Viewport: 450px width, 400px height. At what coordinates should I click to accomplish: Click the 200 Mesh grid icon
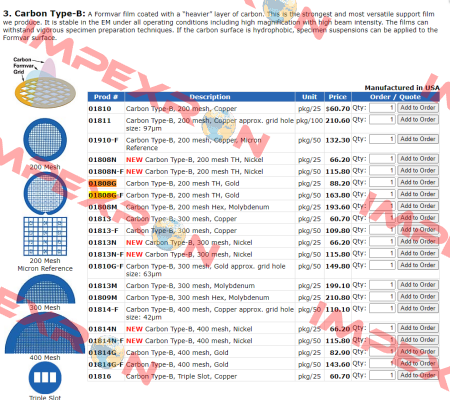(x=45, y=140)
